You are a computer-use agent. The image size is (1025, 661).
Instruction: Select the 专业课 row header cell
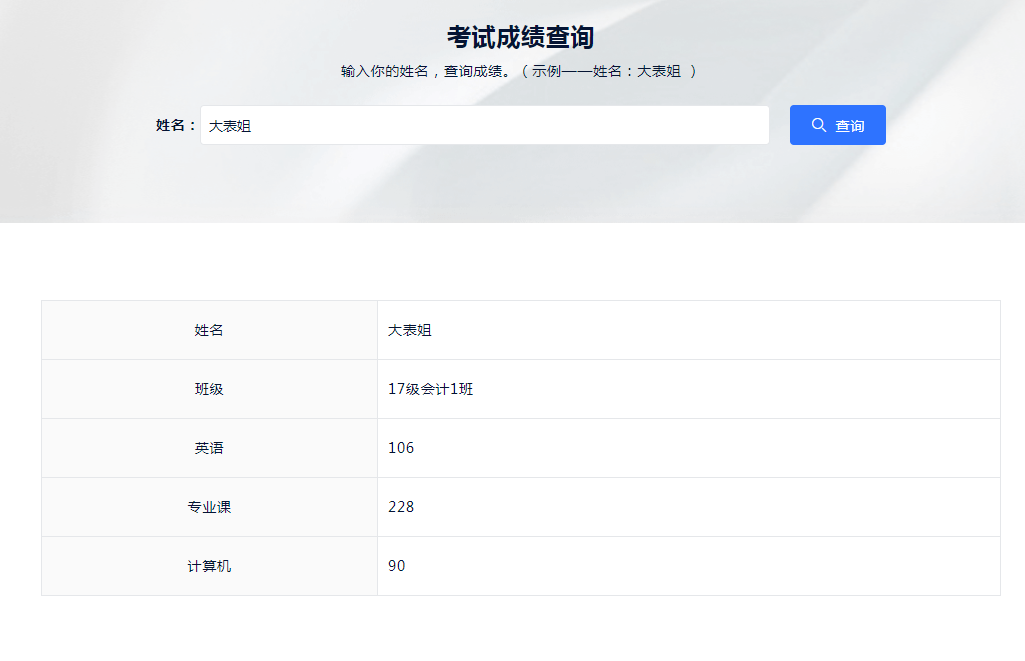pyautogui.click(x=209, y=507)
